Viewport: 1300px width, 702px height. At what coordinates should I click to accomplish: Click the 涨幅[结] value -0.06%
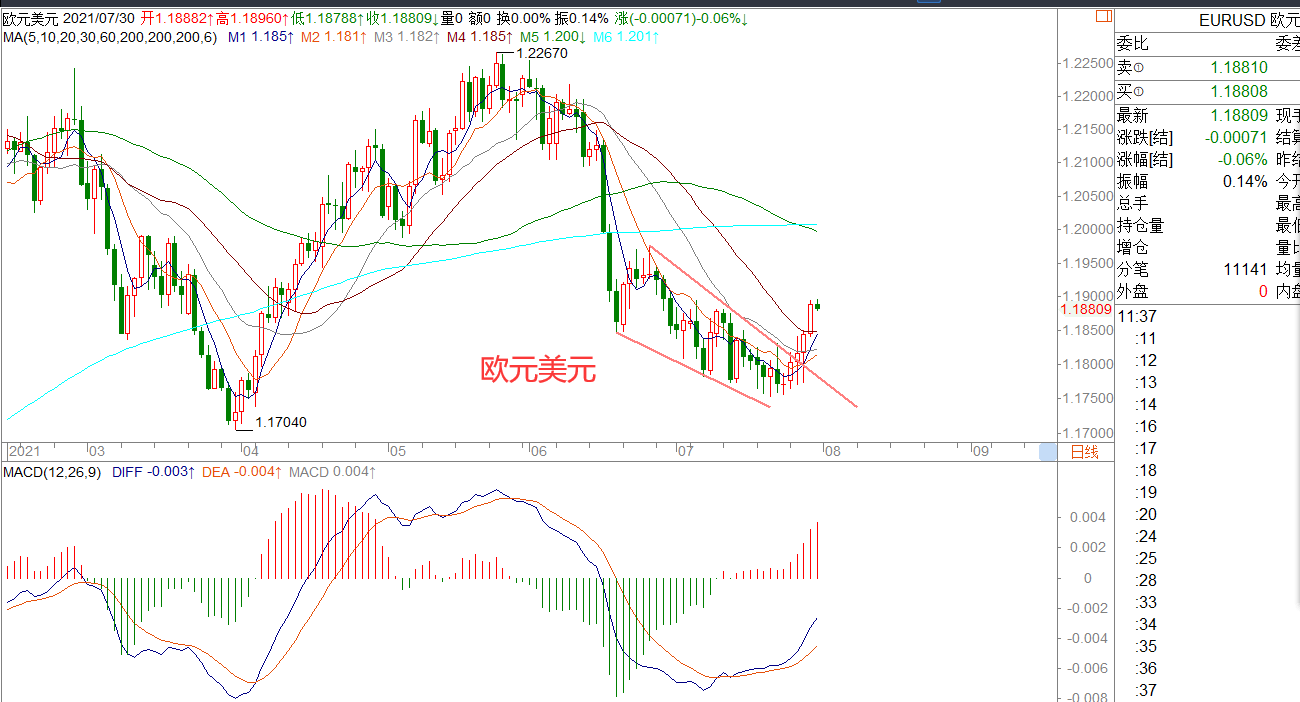[1244, 159]
